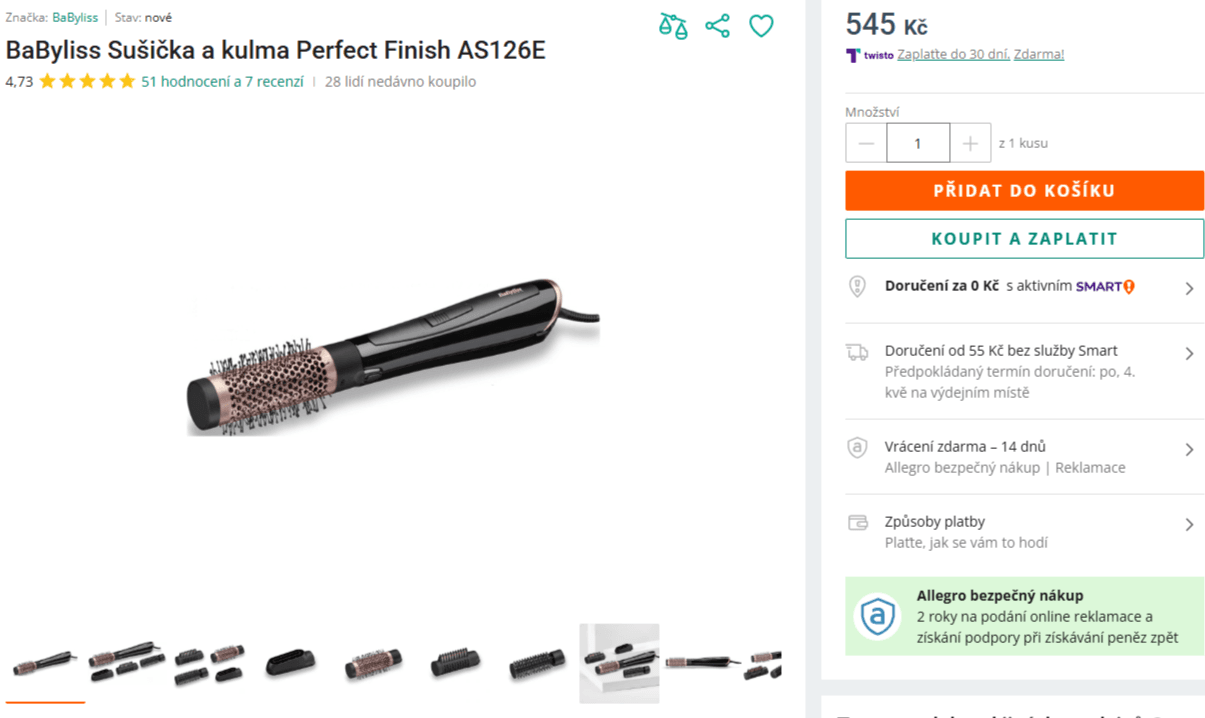Expand the Doručení od 55 Kč details
The width and height of the screenshot is (1205, 718).
[1189, 353]
